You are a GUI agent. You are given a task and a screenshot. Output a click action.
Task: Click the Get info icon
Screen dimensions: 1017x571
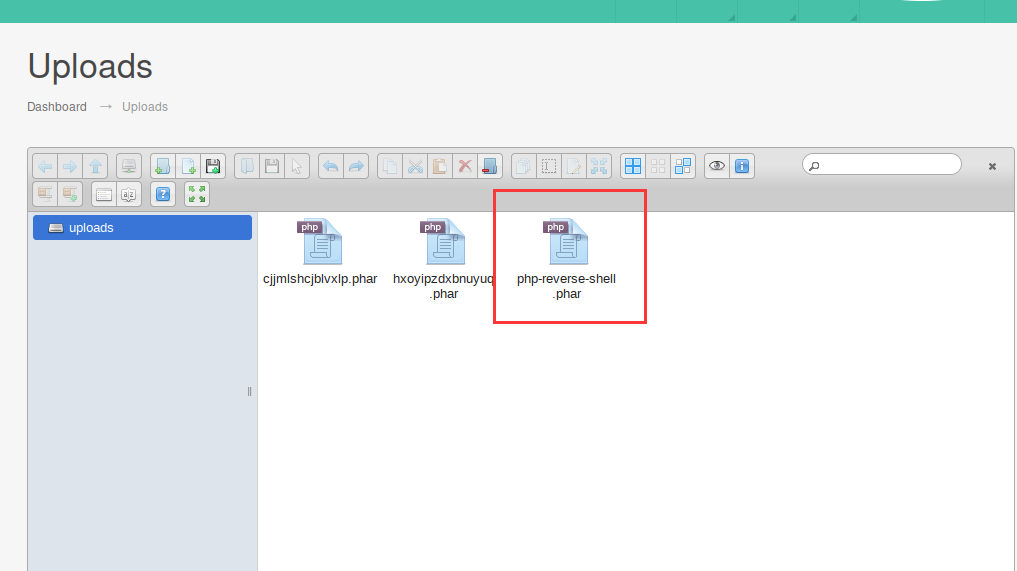[x=742, y=166]
